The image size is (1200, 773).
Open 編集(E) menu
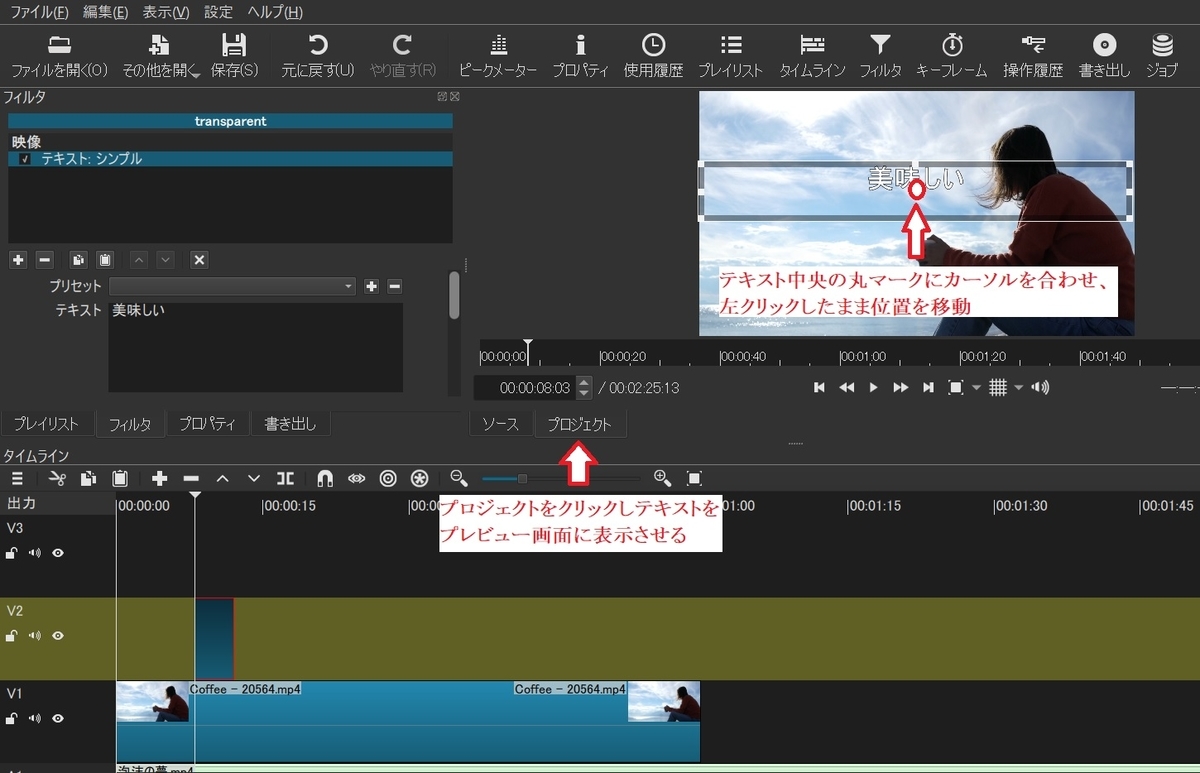[106, 12]
